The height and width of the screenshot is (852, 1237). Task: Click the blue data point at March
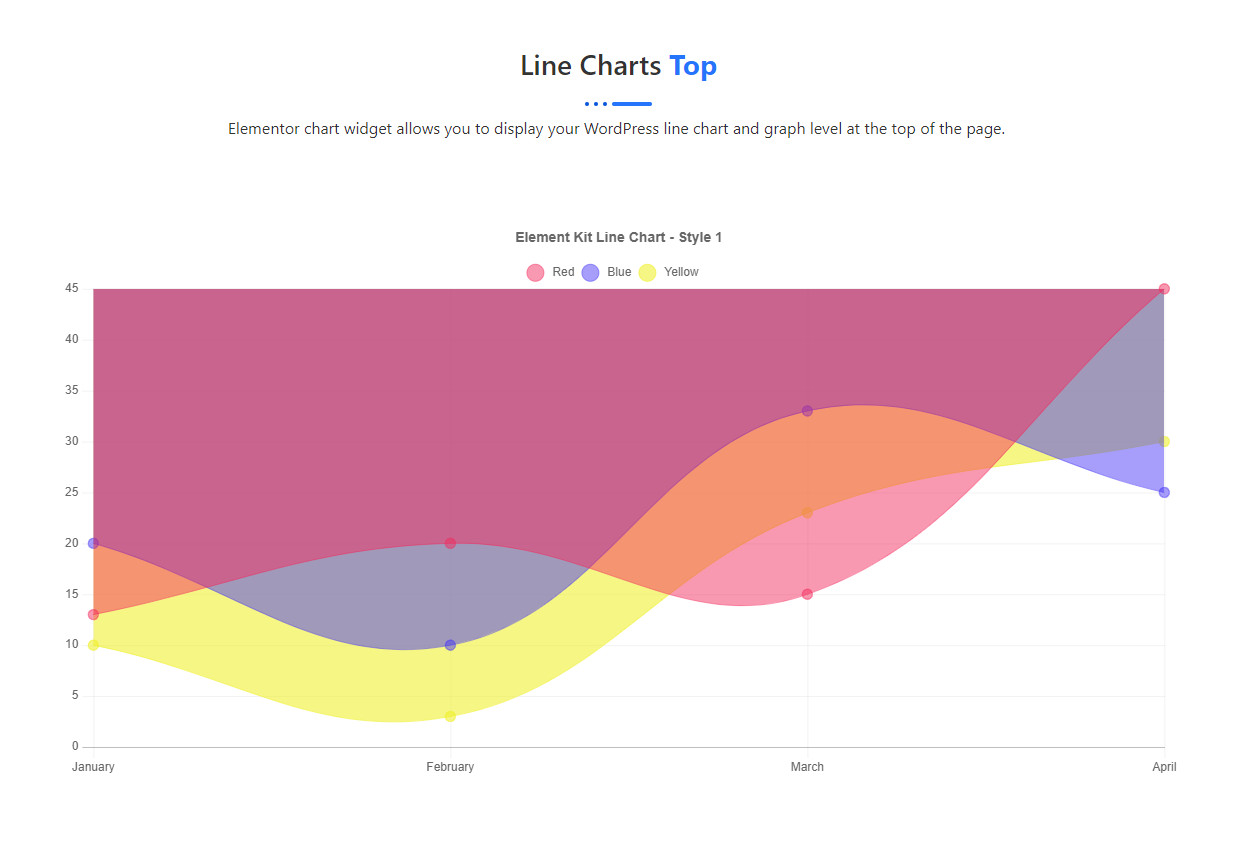tap(807, 411)
